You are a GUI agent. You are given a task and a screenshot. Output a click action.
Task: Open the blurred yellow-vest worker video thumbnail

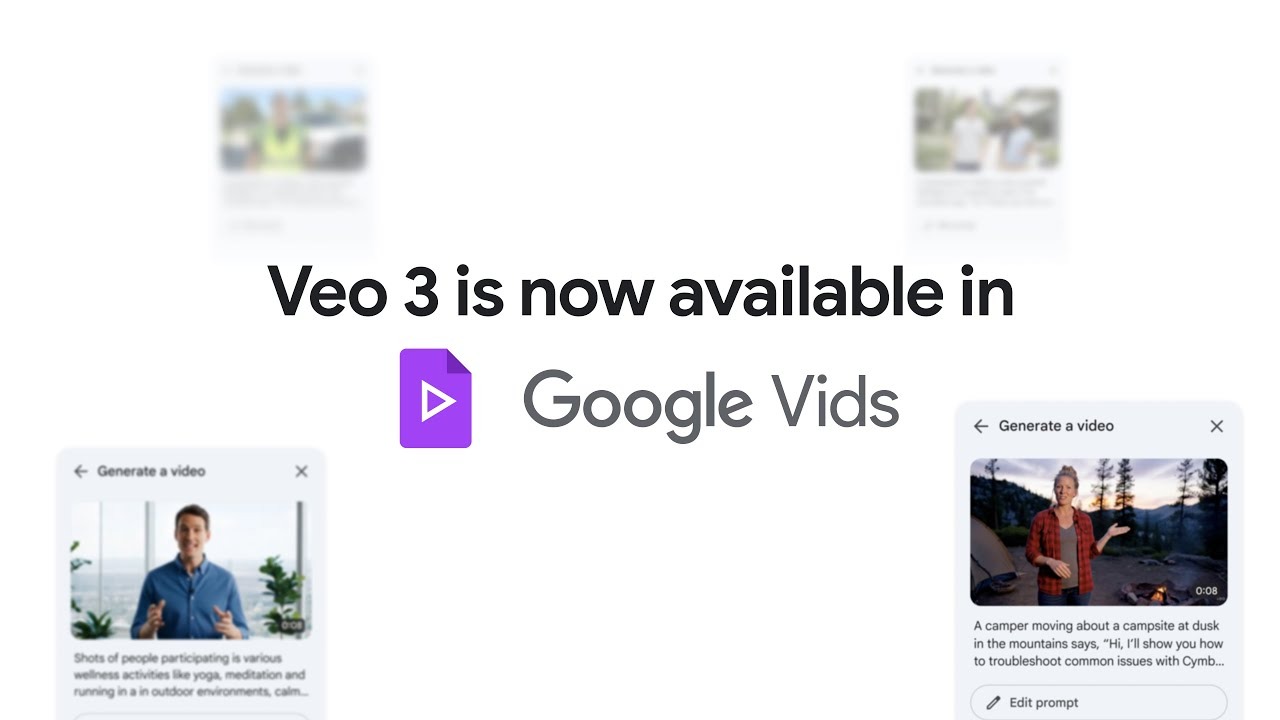293,130
